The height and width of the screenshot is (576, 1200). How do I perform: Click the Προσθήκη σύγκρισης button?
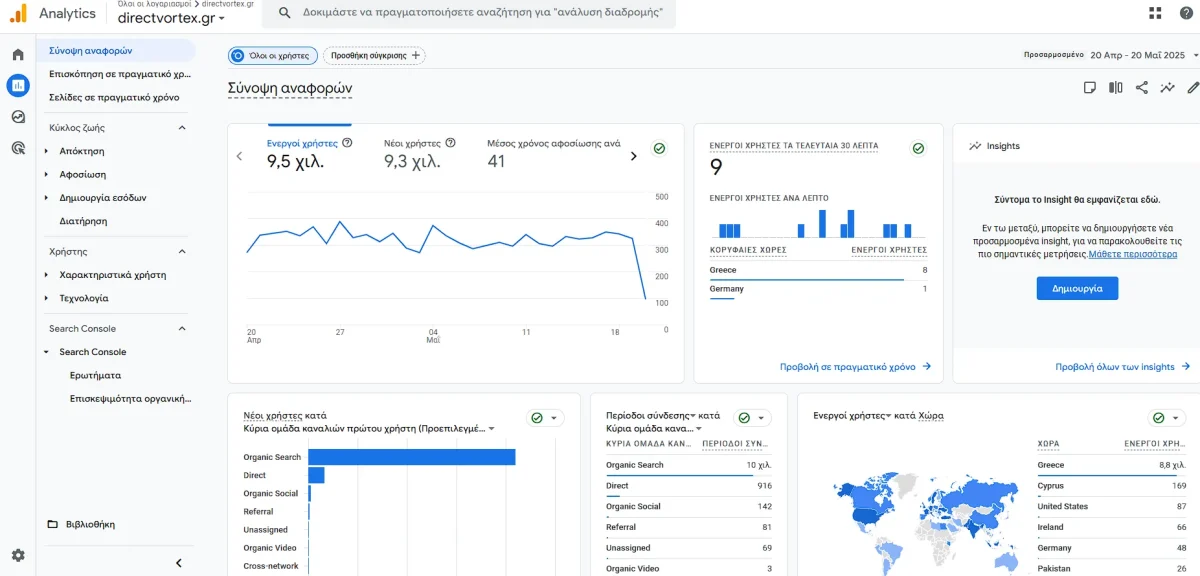click(x=375, y=55)
